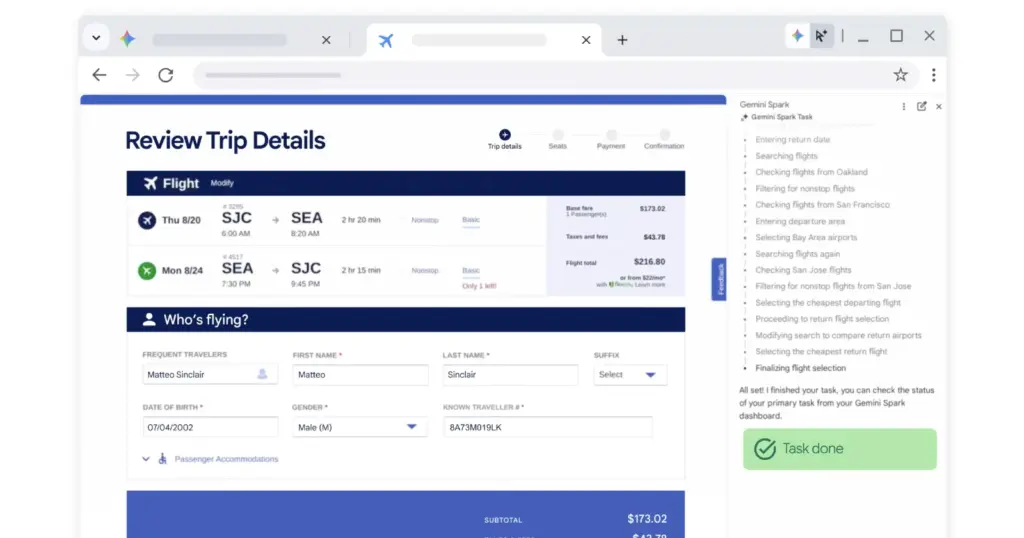Click the First Name field
The width and height of the screenshot is (1024, 538).
[360, 375]
